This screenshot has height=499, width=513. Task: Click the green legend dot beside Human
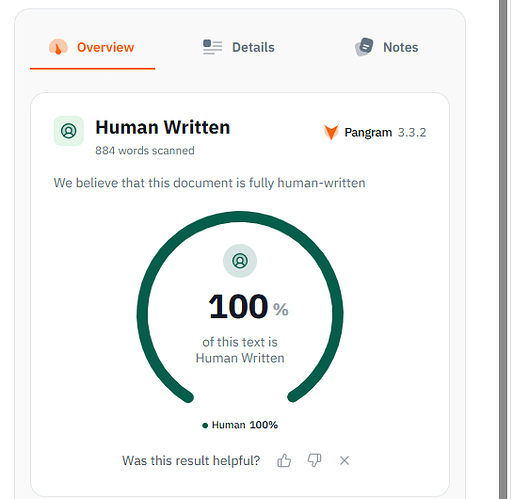click(x=205, y=425)
